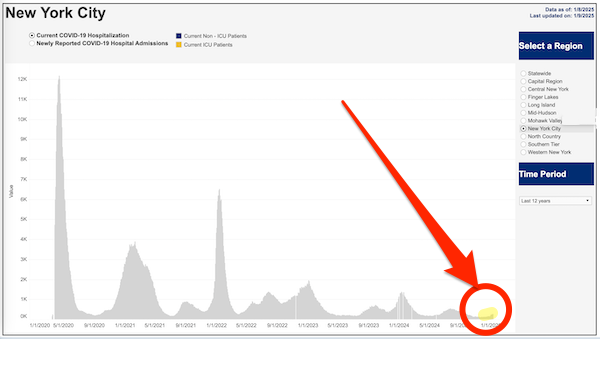Select Central New York region
This screenshot has height=380, width=600.
point(523,89)
